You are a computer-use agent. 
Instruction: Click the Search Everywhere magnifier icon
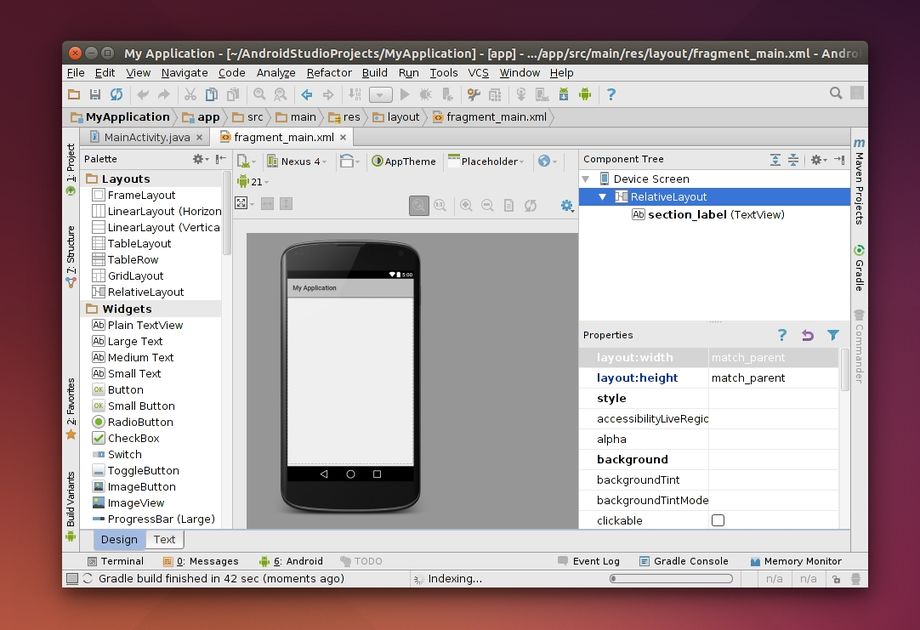836,93
